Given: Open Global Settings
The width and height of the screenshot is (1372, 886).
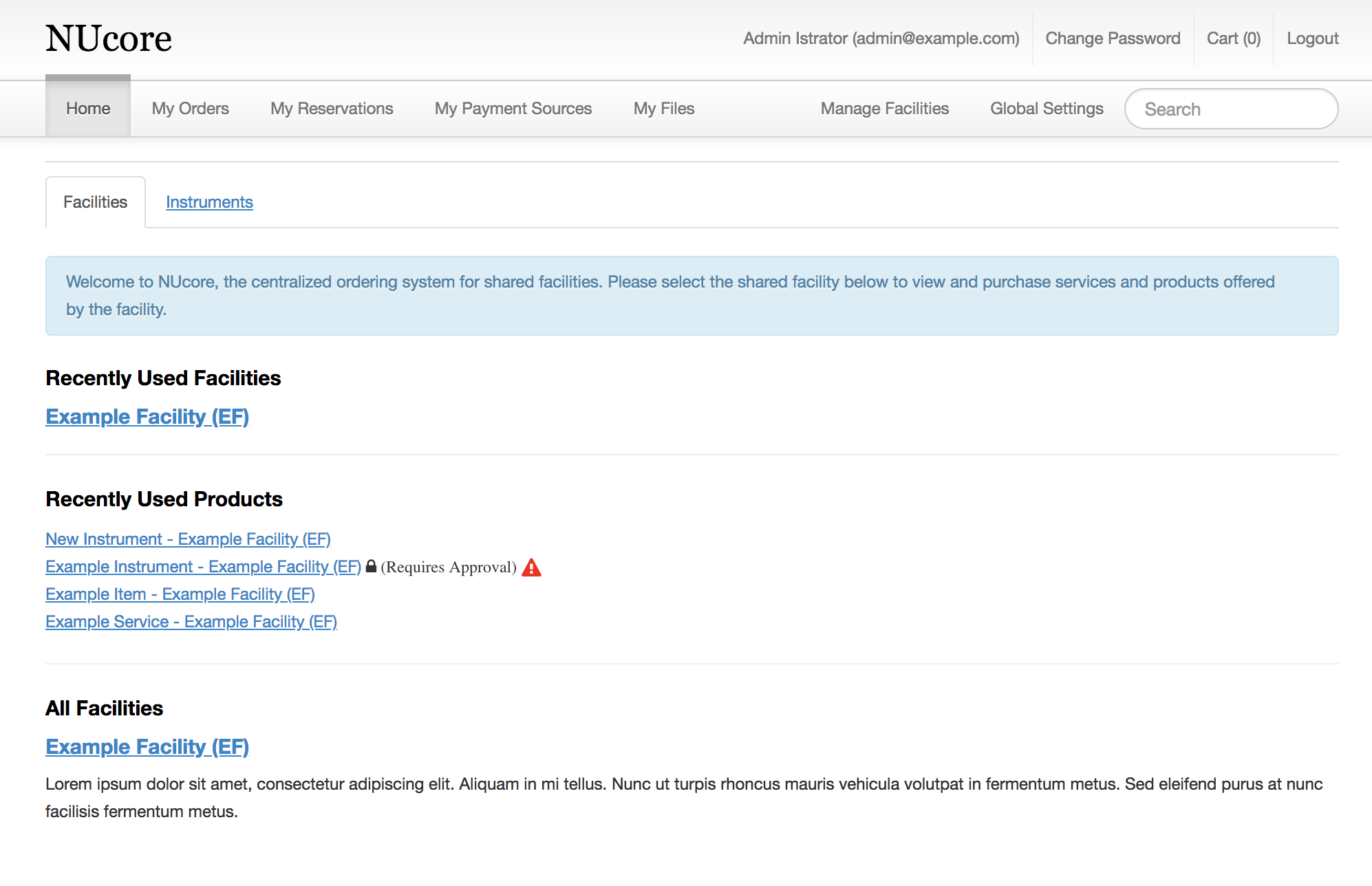Looking at the screenshot, I should [x=1047, y=109].
